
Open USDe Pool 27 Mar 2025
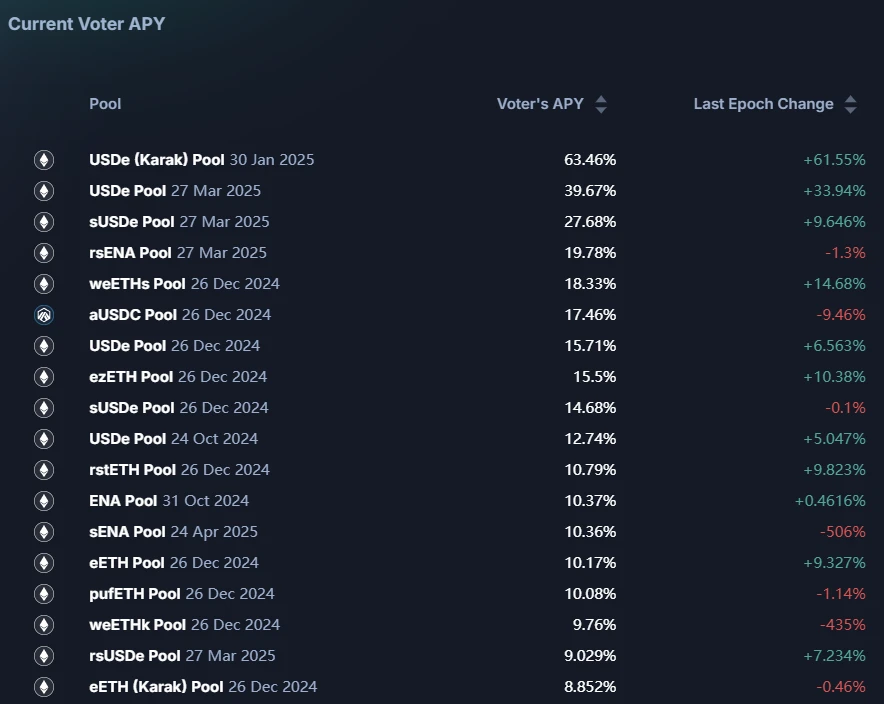175,191
